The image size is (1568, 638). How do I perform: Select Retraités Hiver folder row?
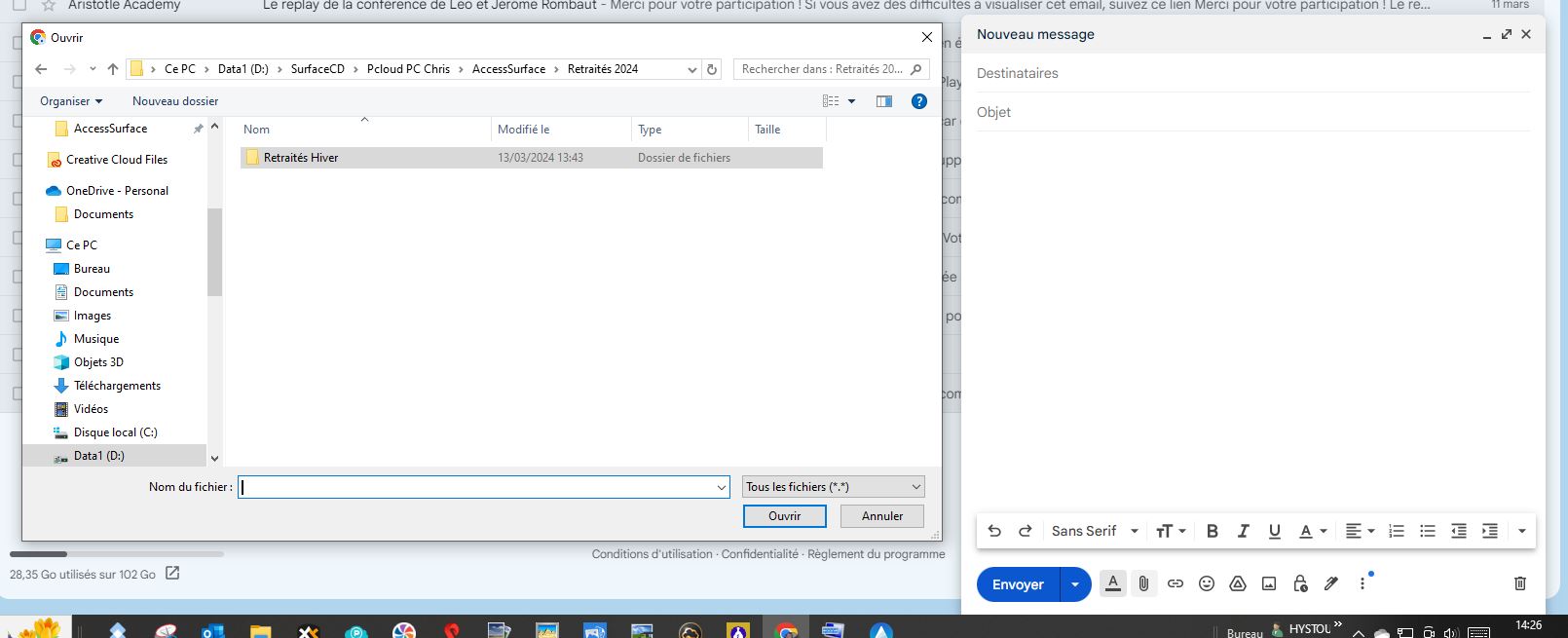(x=532, y=158)
